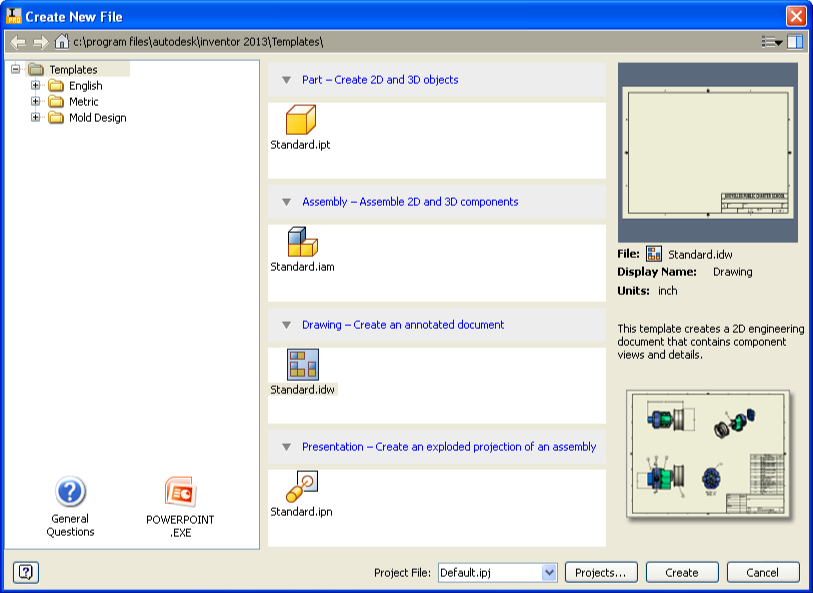Expand the Metric folder tree node

coord(36,102)
